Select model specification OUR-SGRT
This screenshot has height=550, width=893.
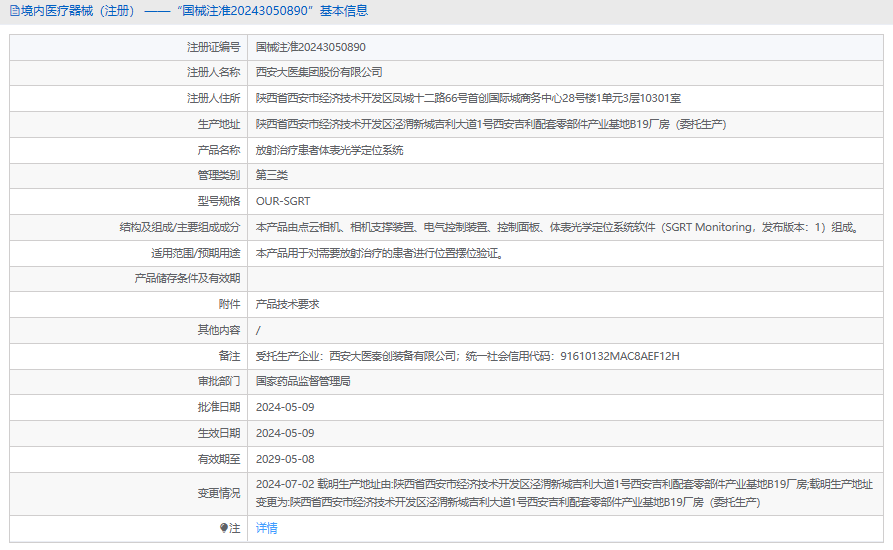click(283, 201)
